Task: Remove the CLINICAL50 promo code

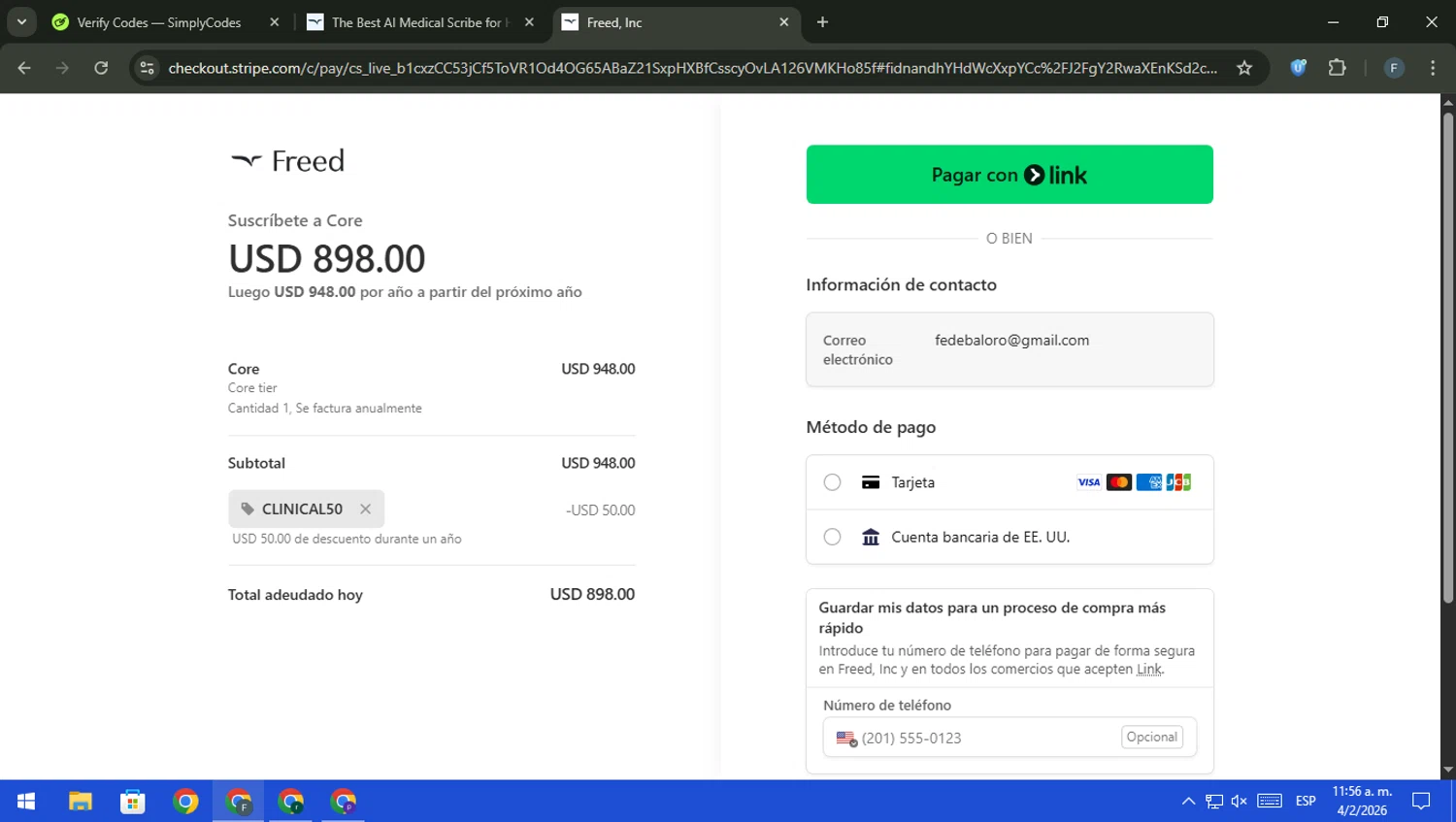Action: tap(365, 509)
